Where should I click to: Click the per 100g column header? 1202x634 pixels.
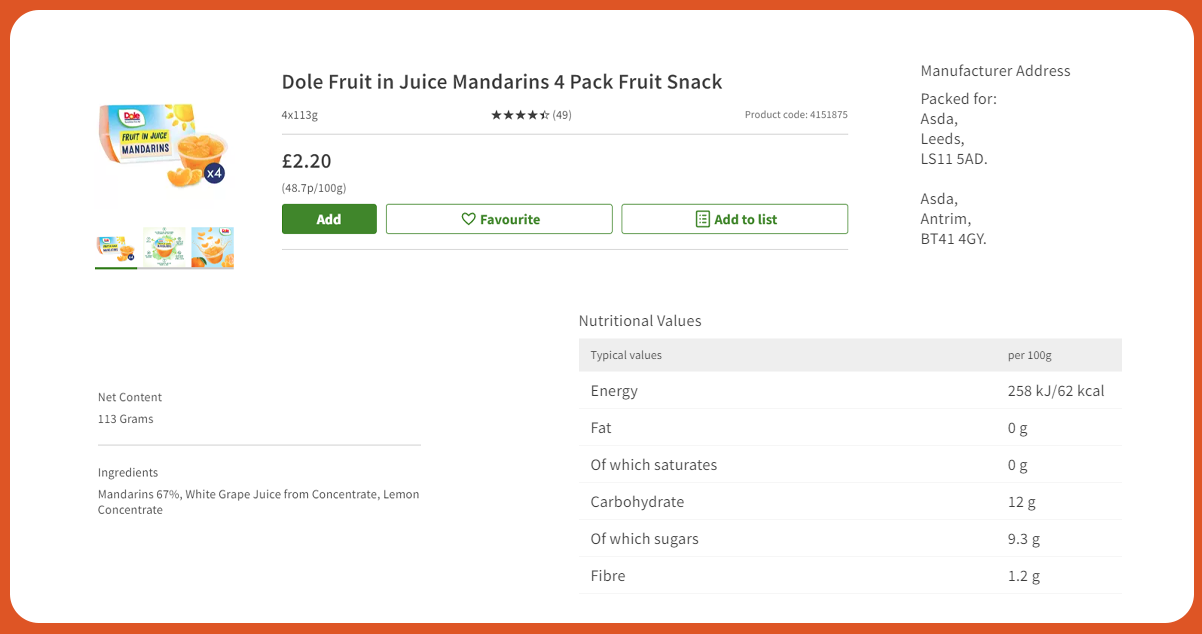[1029, 355]
